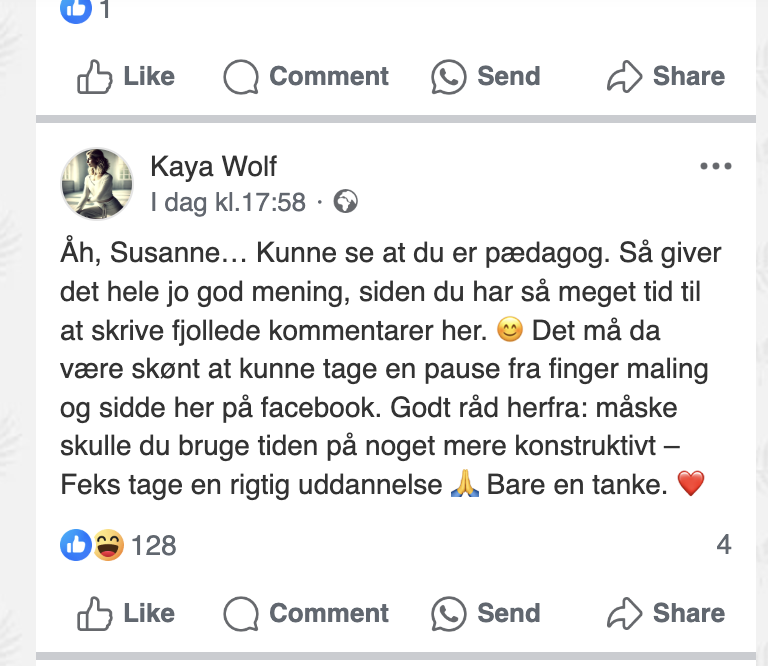Click the globe public-audience icon
This screenshot has width=768, height=666.
(346, 202)
